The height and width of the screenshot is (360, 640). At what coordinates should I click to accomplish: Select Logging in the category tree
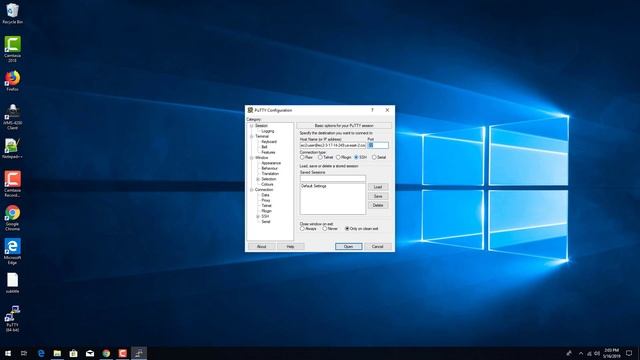point(268,131)
